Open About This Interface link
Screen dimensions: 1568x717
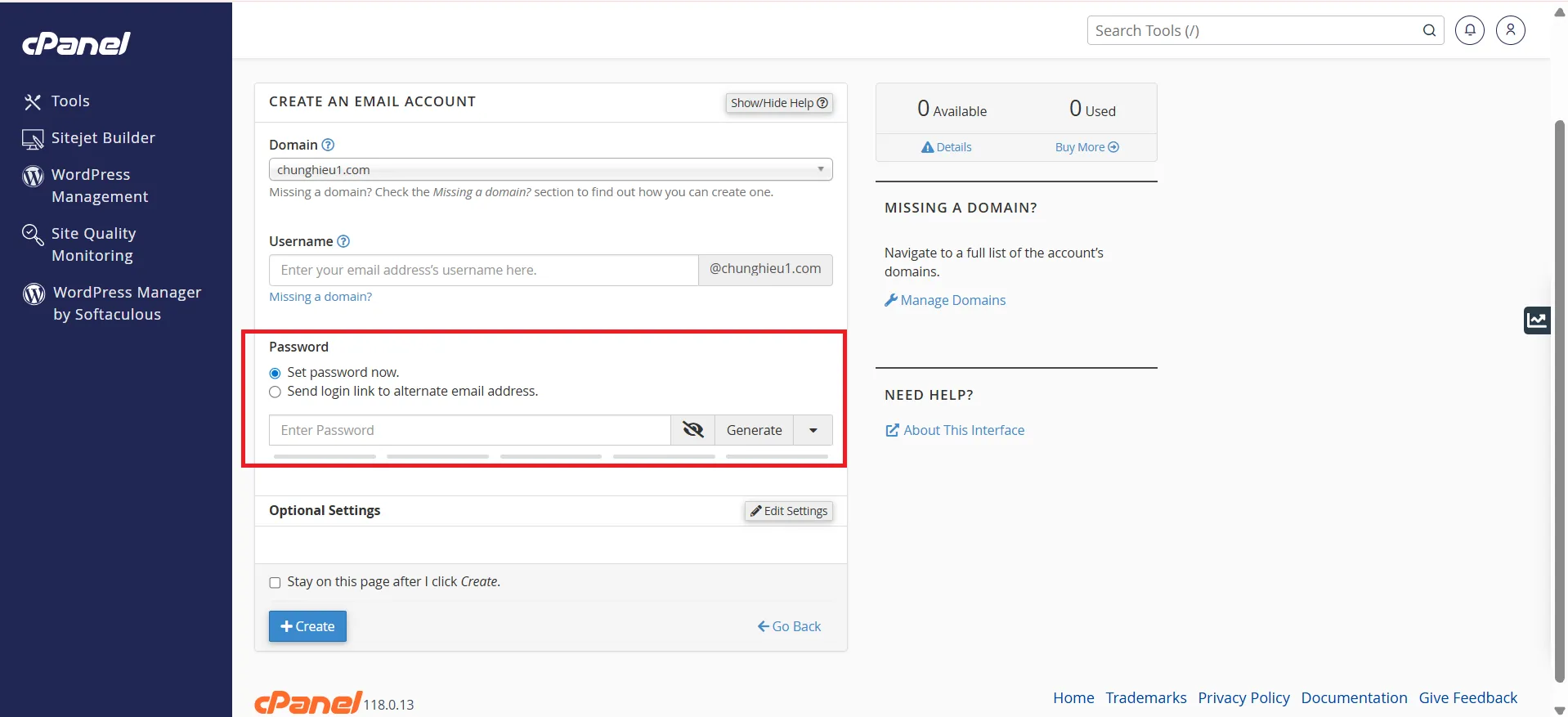click(x=955, y=430)
